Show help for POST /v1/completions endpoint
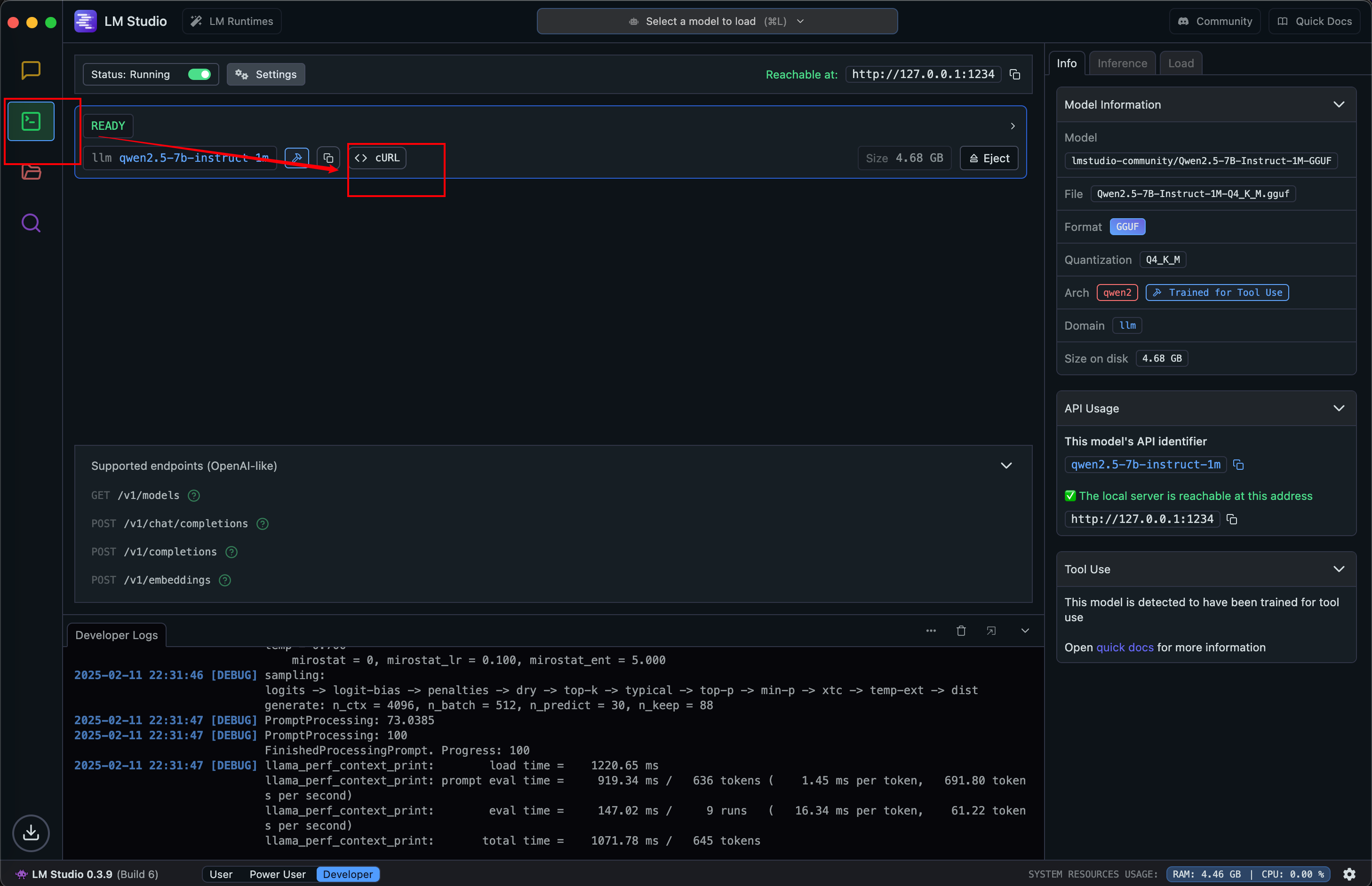The width and height of the screenshot is (1372, 886). pos(231,552)
